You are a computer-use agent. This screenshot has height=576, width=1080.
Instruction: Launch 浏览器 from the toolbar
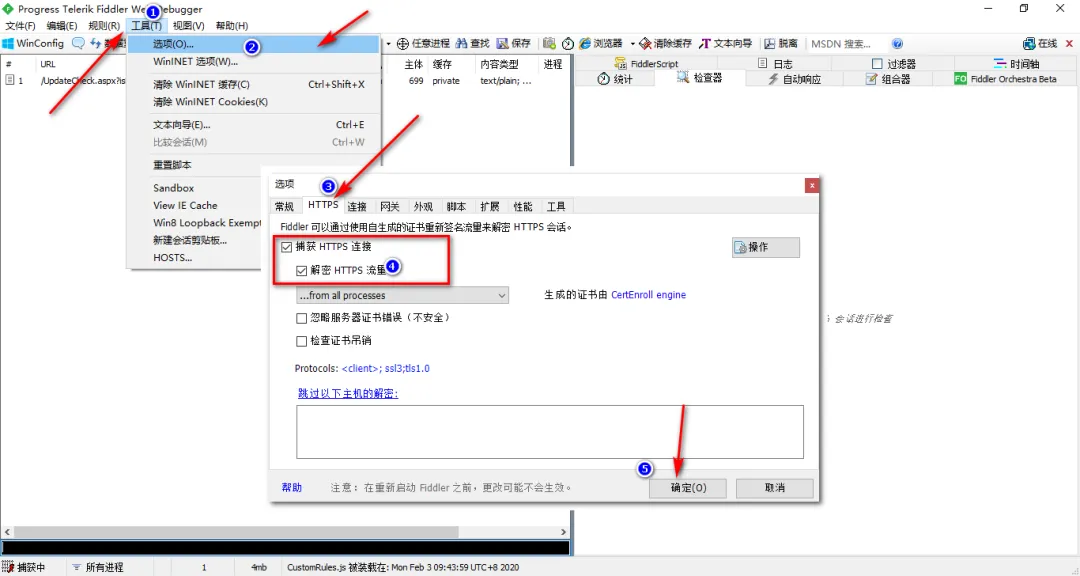pyautogui.click(x=601, y=43)
